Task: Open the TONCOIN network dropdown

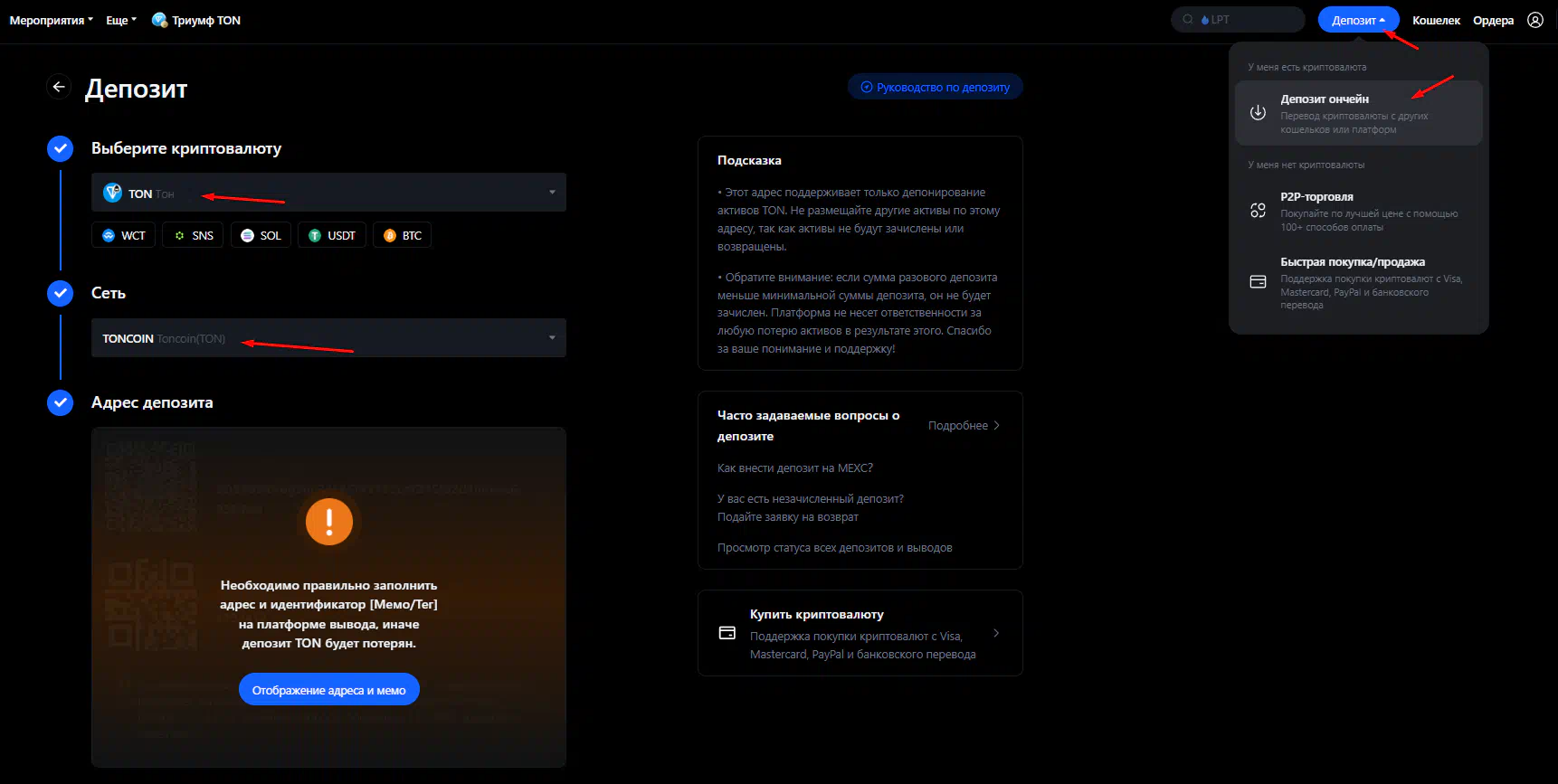Action: pyautogui.click(x=328, y=338)
